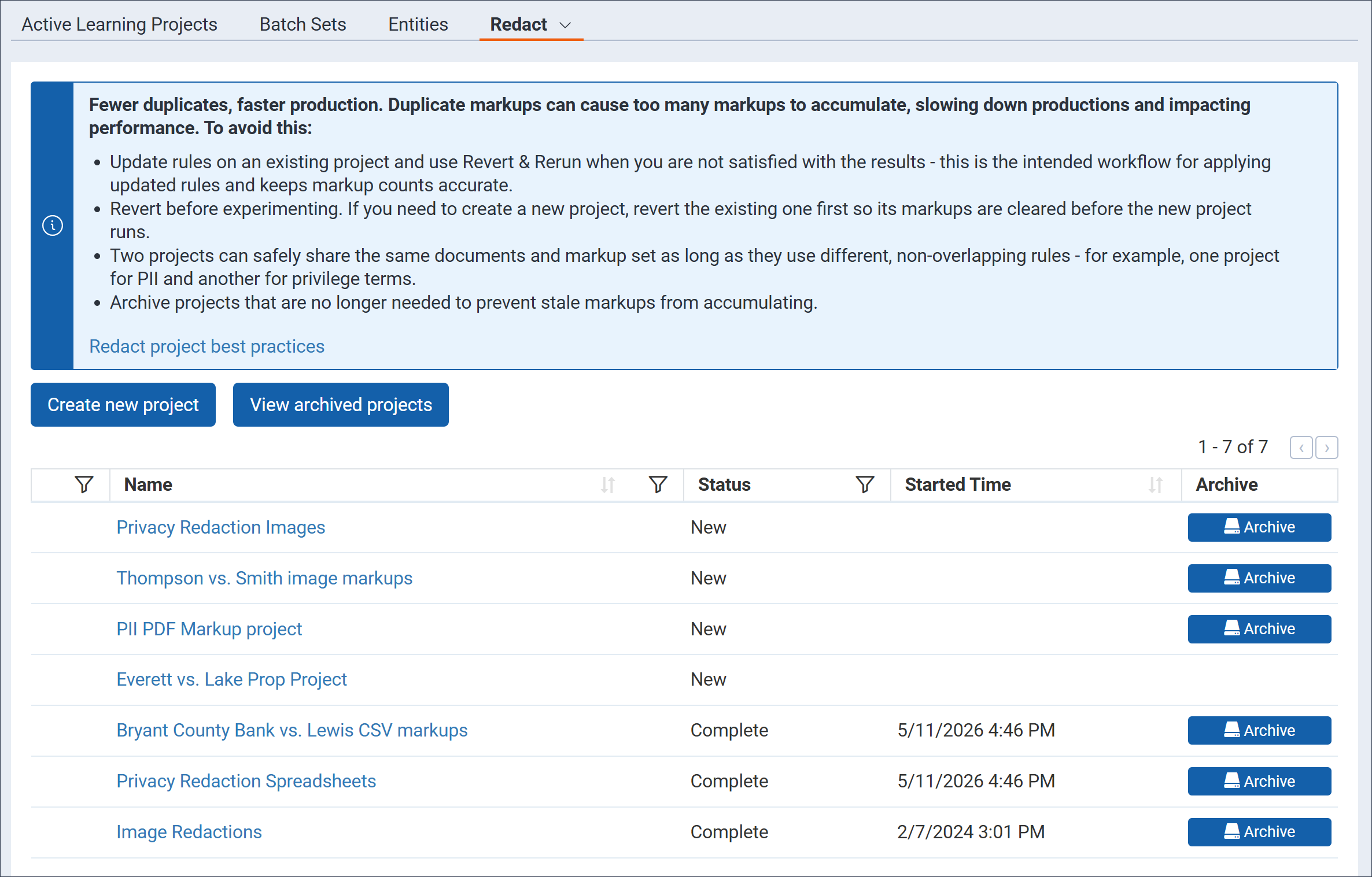Open the Active Learning Projects tab
The width and height of the screenshot is (1372, 877).
[x=119, y=24]
